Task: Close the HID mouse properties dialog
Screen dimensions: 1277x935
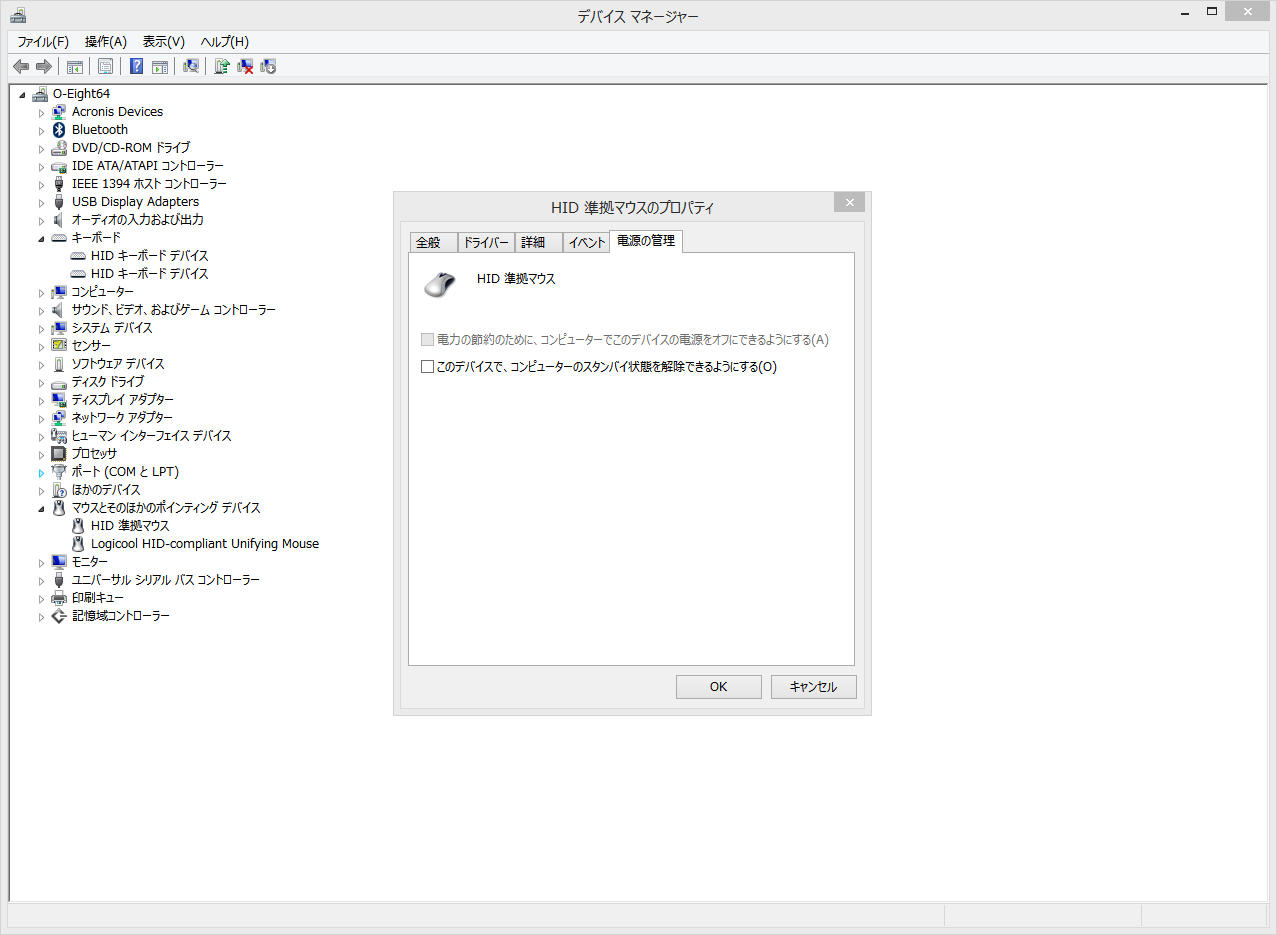Action: click(x=849, y=203)
